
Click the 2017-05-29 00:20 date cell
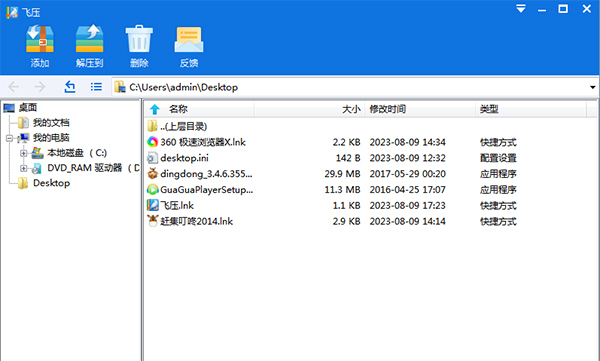[x=408, y=174]
